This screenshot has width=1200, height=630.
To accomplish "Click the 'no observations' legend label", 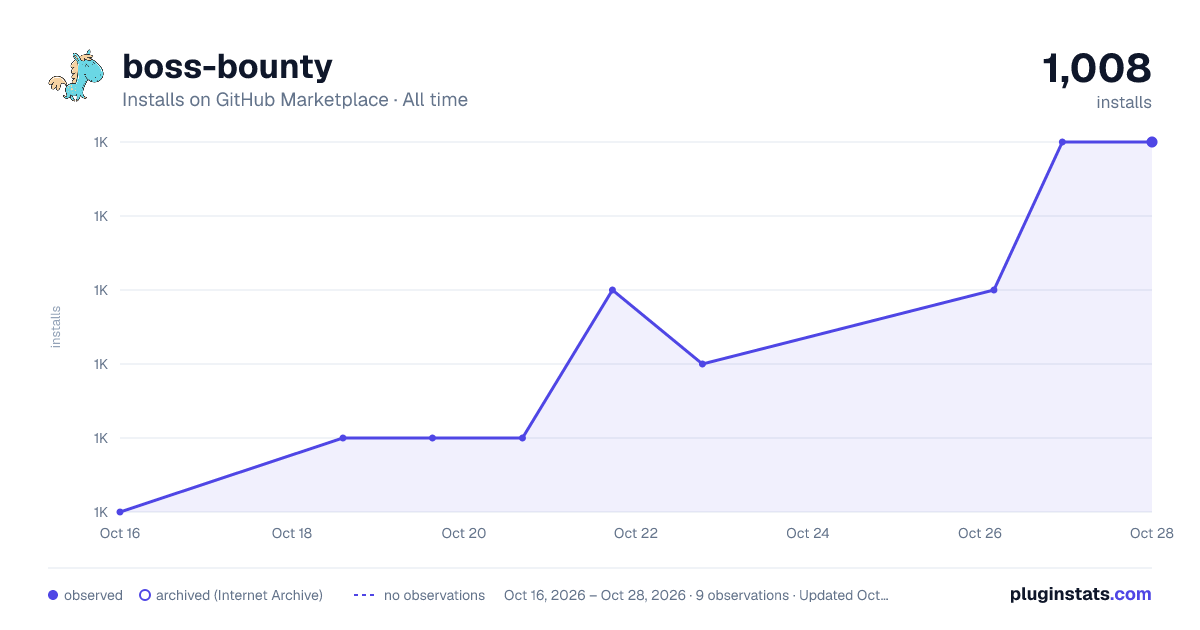I will (x=434, y=595).
